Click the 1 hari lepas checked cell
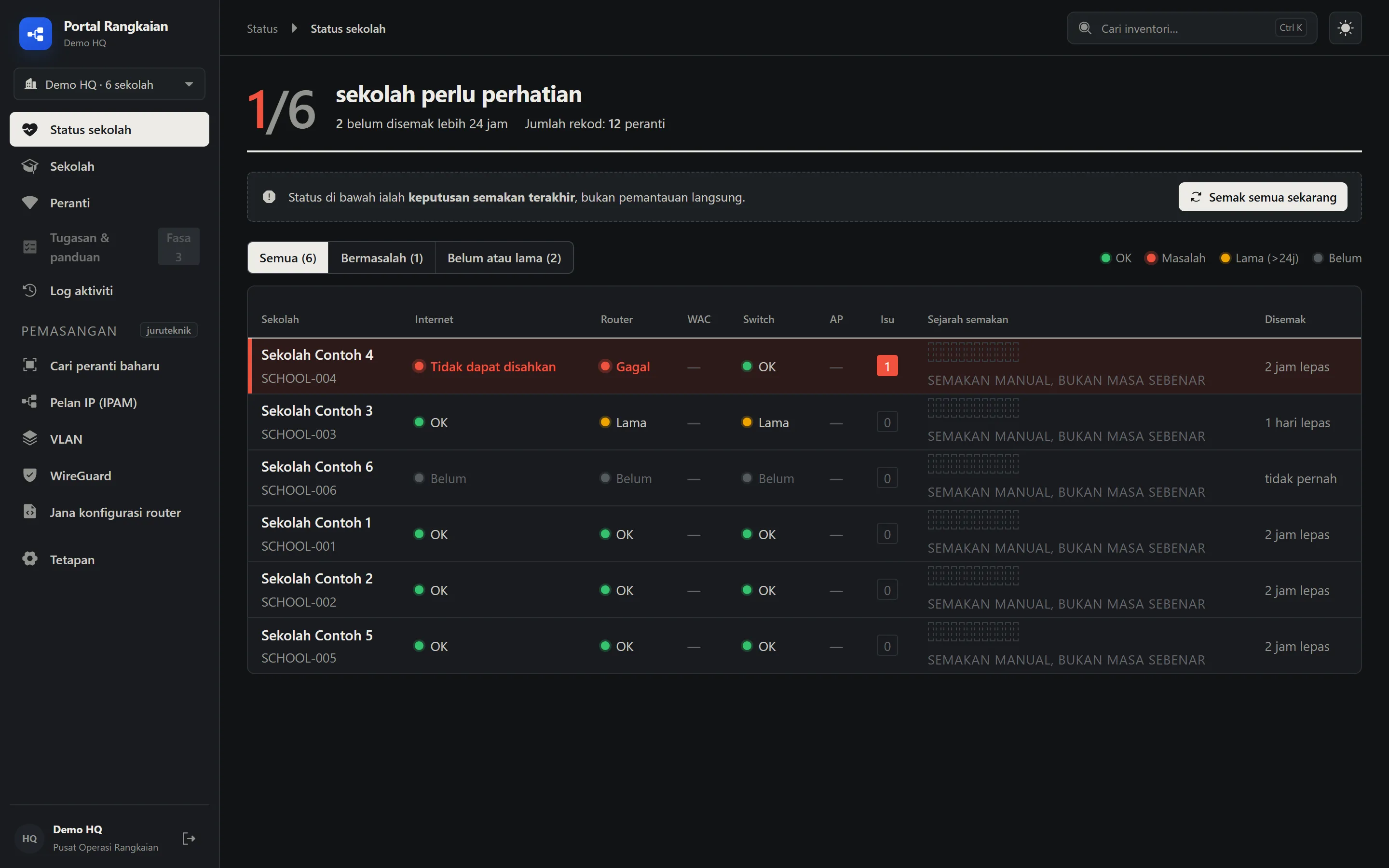Image resolution: width=1389 pixels, height=868 pixels. coord(1297,422)
